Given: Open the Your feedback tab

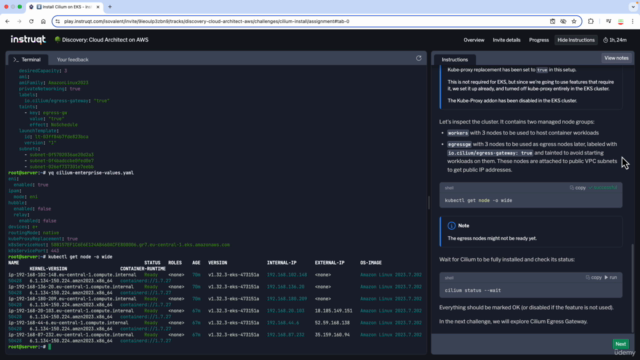Looking at the screenshot, I should click(73, 60).
